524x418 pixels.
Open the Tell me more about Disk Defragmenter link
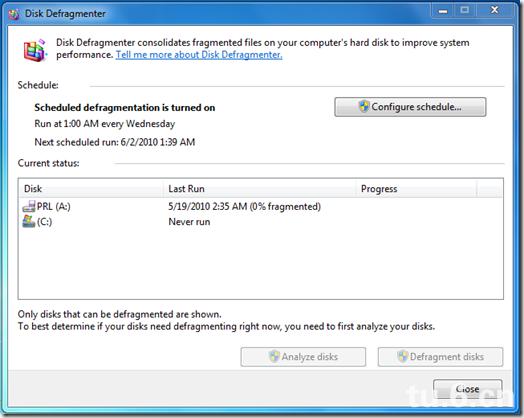tap(199, 55)
